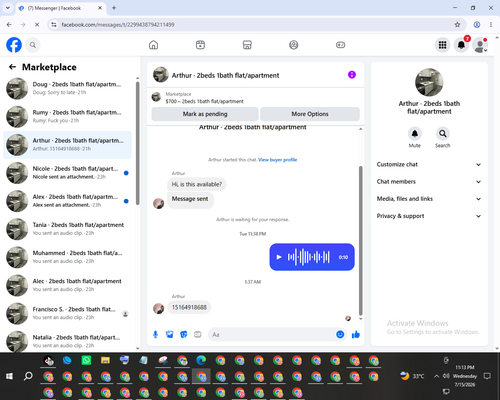Open the Natalia conversation
Image resolution: width=500 pixels, height=400 pixels.
tap(67, 341)
